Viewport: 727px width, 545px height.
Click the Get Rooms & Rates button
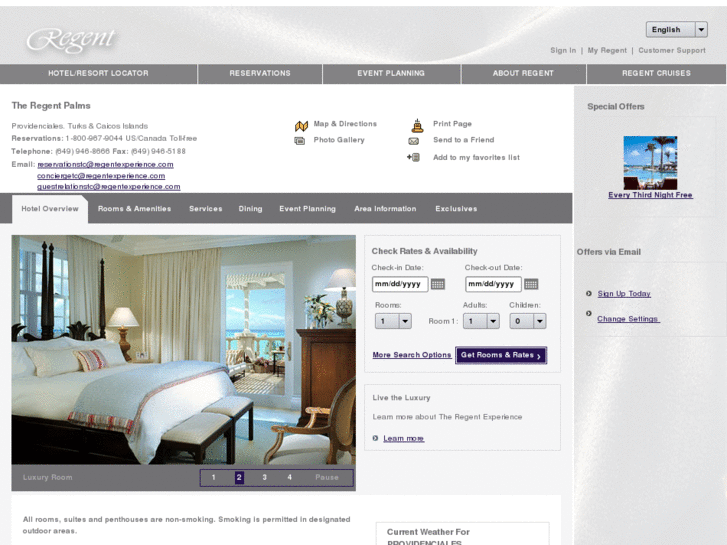click(x=501, y=355)
